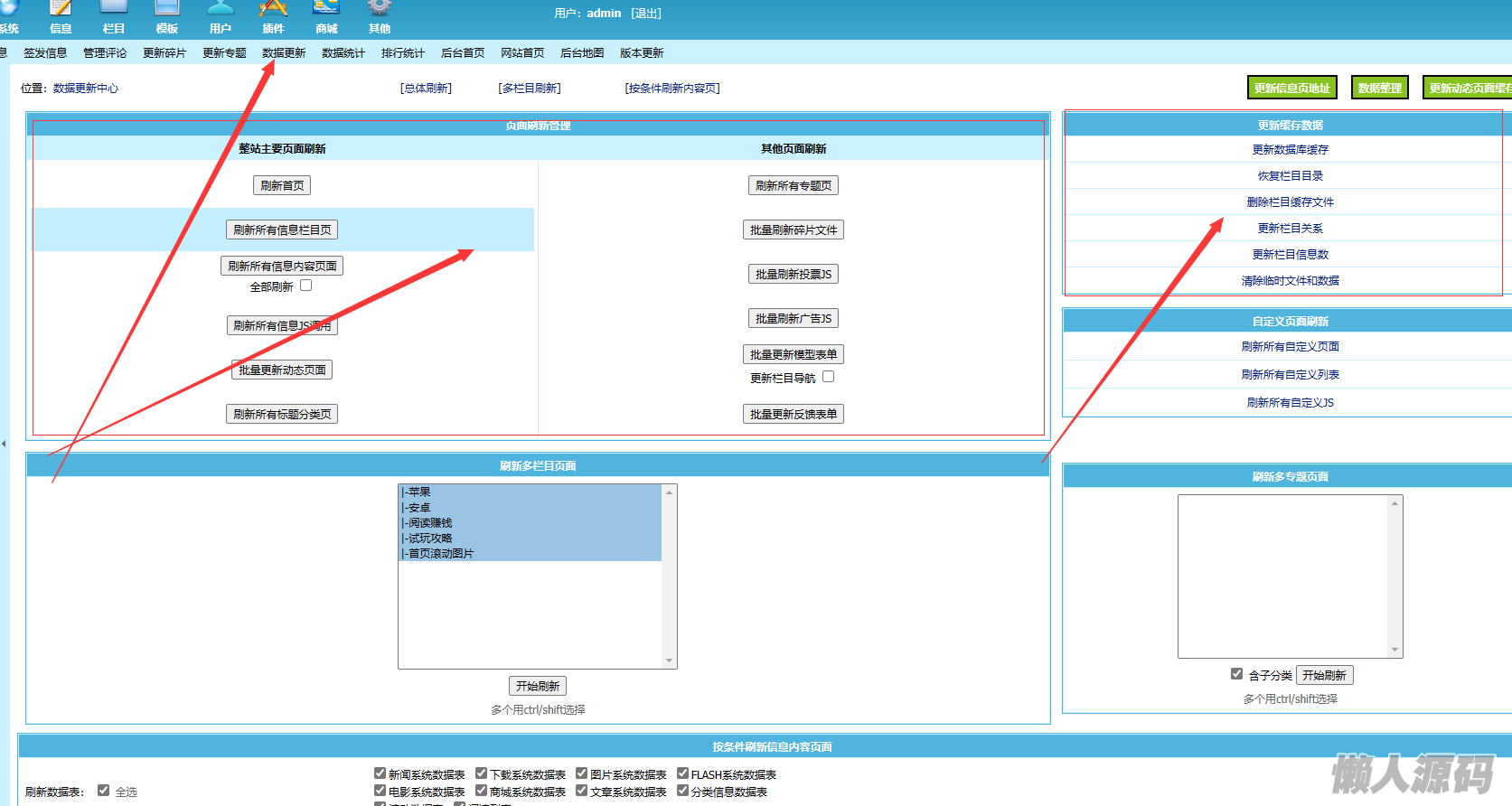Click the green 数据整理 button
1512x806 pixels.
pos(1380,88)
